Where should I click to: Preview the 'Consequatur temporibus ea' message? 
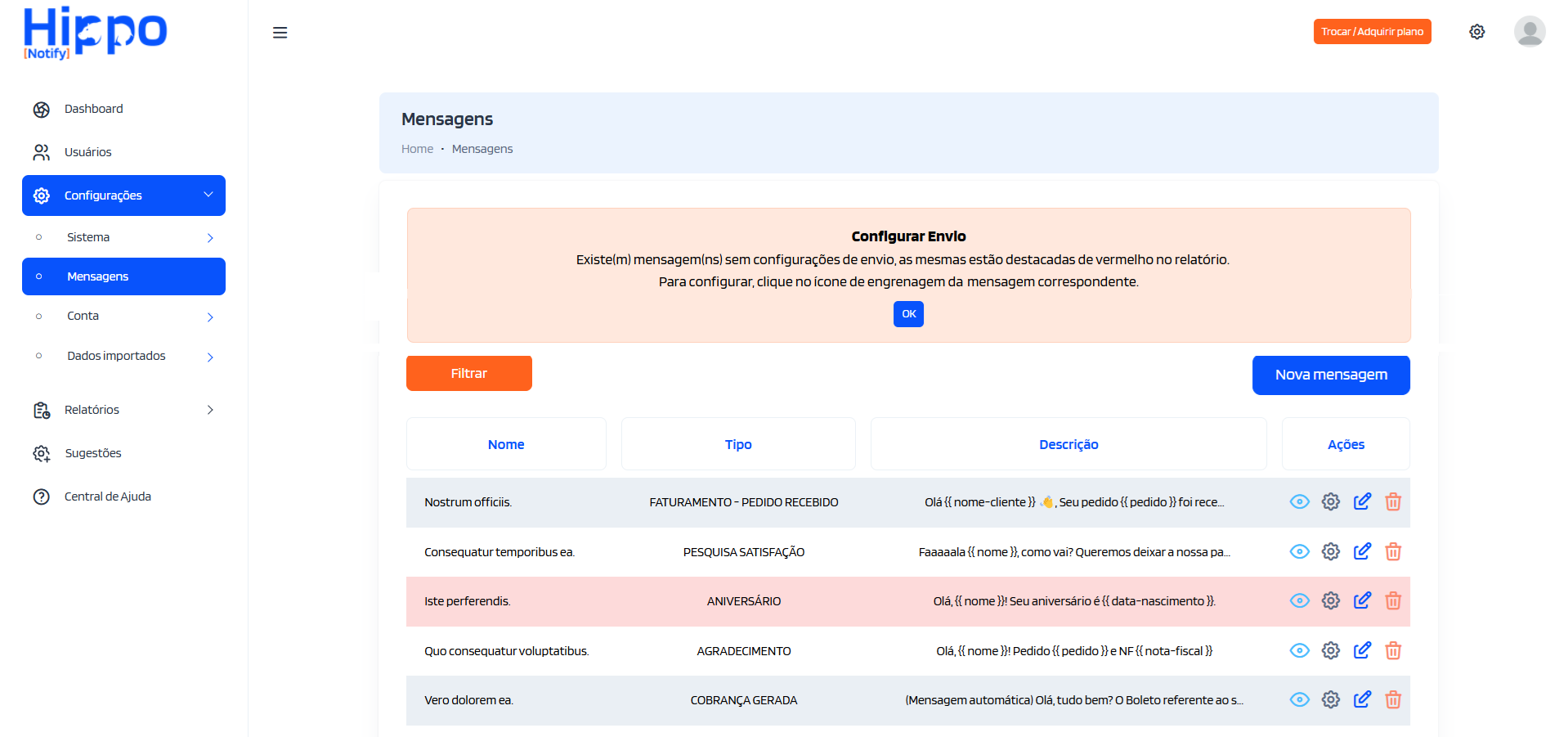(x=1299, y=551)
